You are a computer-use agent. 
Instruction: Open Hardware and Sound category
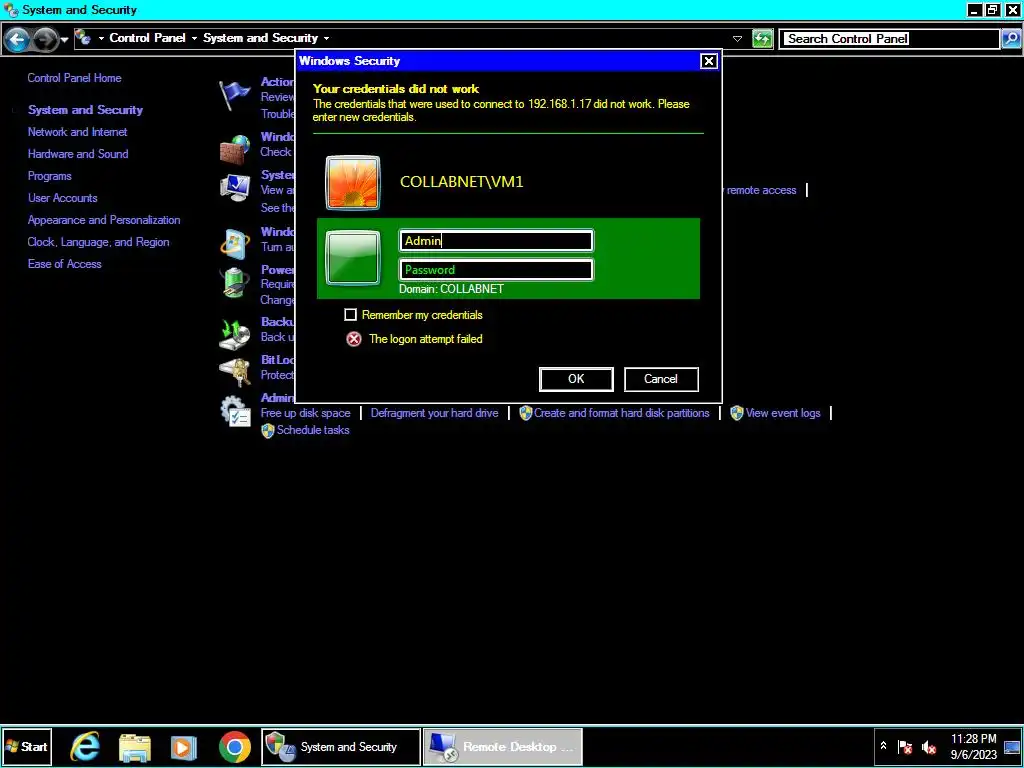tap(78, 154)
